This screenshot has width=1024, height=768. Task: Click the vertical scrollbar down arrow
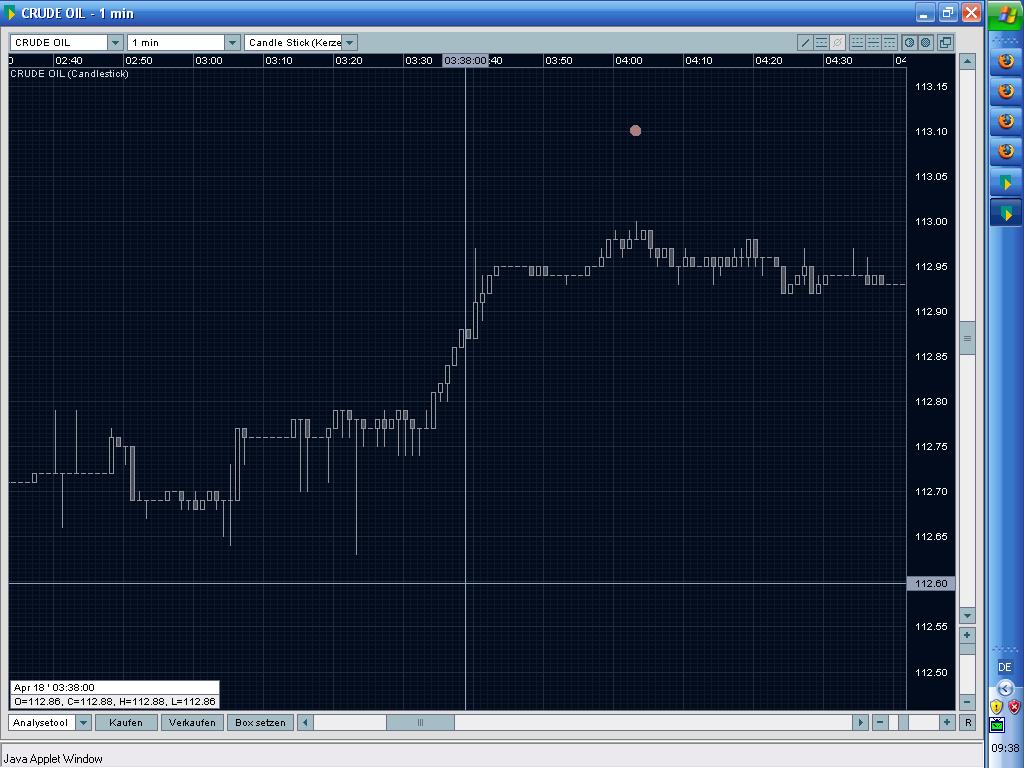point(967,616)
